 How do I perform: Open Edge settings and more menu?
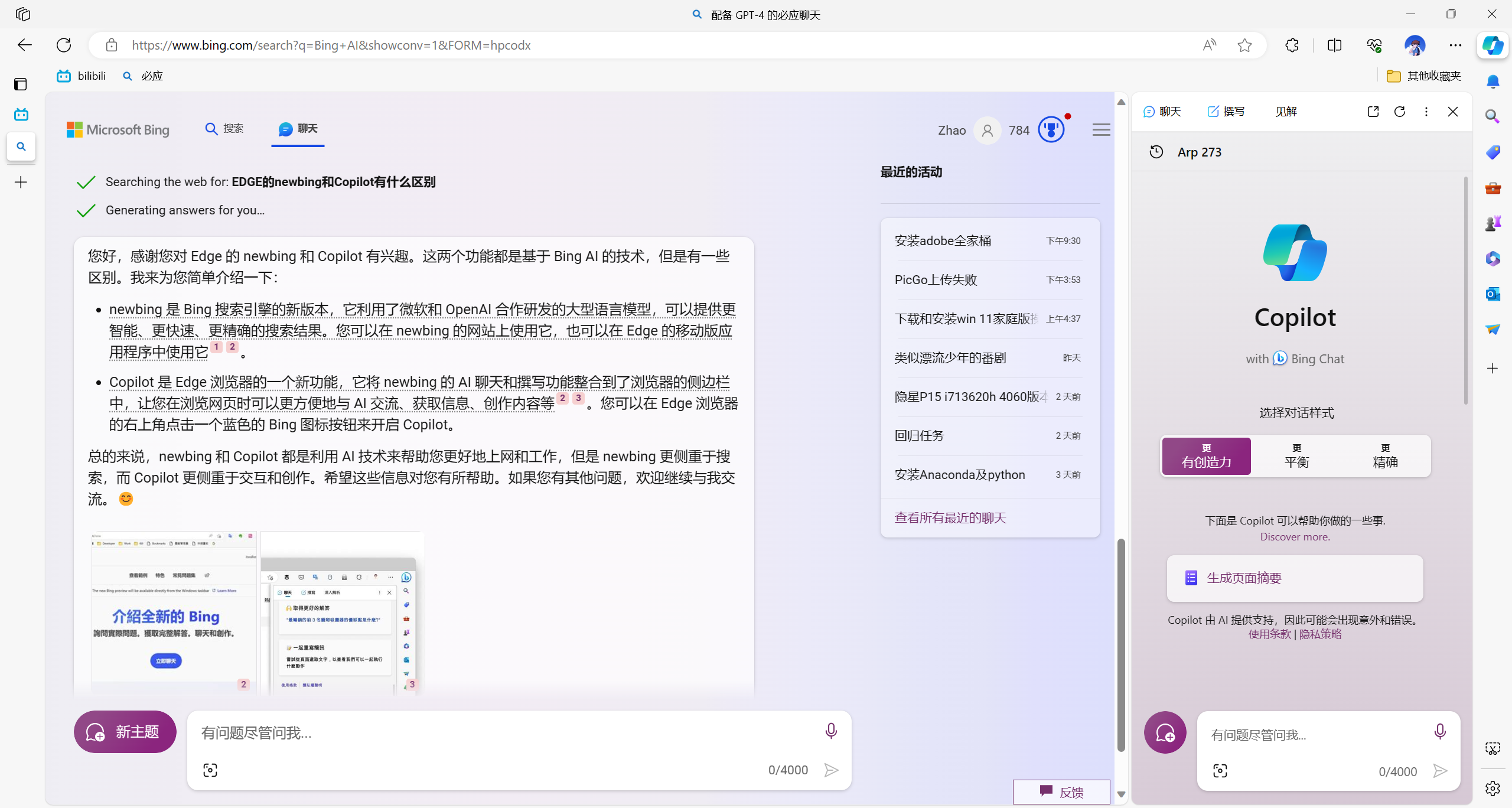pos(1455,45)
